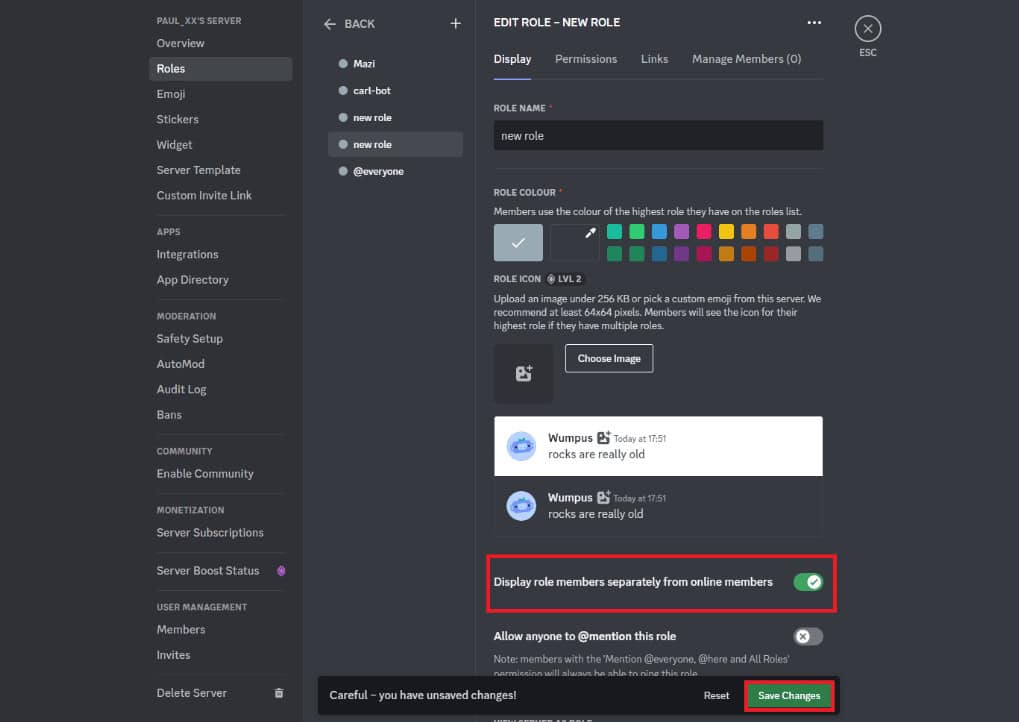
Task: Click Wumpus avatar in dark preview
Action: click(x=521, y=506)
